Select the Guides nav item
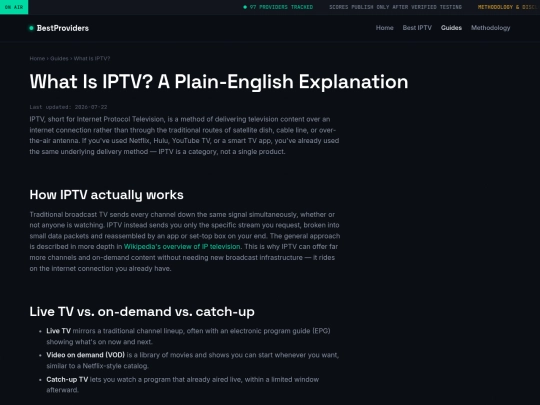This screenshot has height=405, width=540. click(451, 28)
